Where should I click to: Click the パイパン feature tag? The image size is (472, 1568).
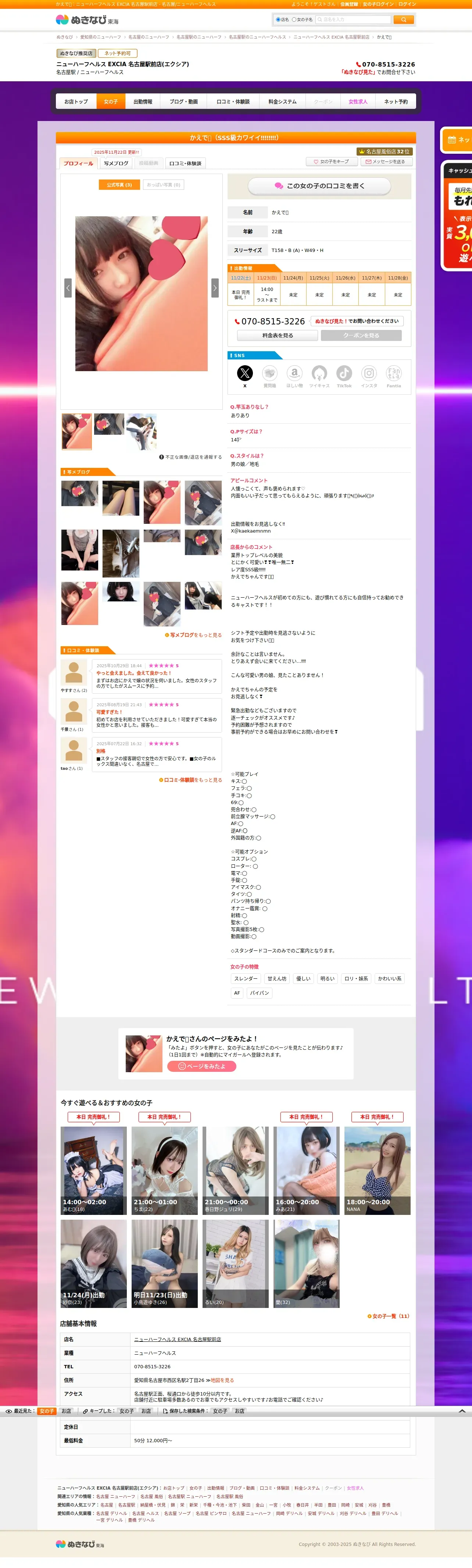point(259,993)
